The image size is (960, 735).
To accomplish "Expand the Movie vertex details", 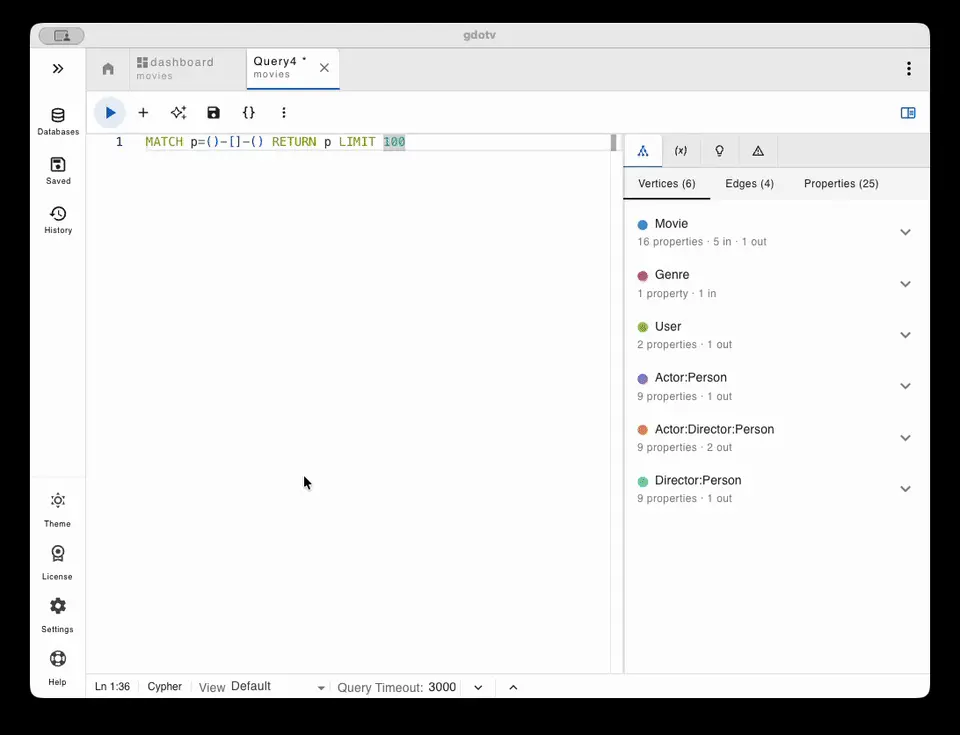I will 905,232.
